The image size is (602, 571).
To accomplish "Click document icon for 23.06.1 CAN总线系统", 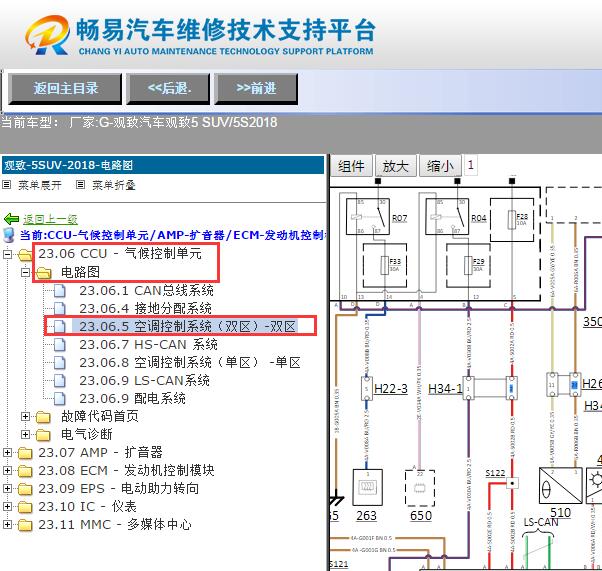I will coord(60,291).
